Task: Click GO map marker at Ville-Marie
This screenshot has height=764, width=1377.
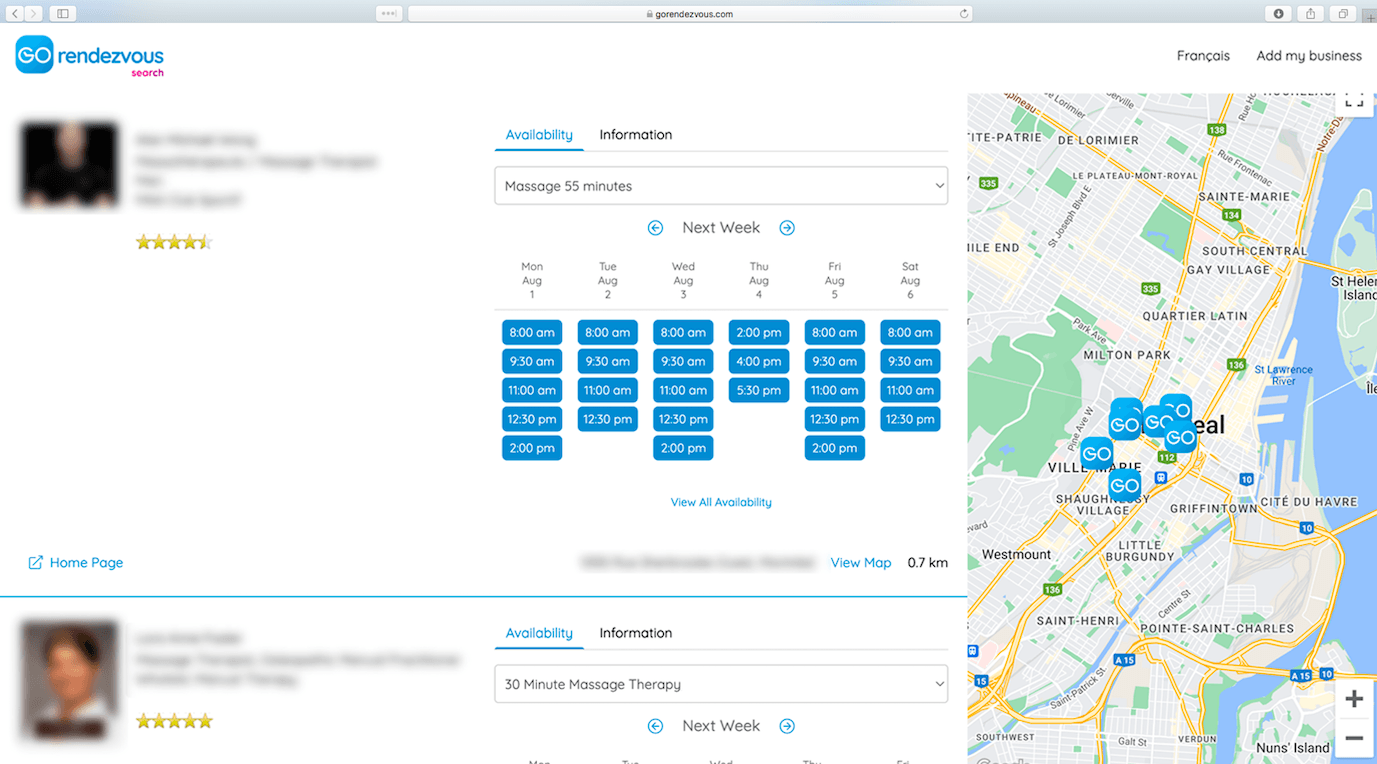Action: [1097, 453]
